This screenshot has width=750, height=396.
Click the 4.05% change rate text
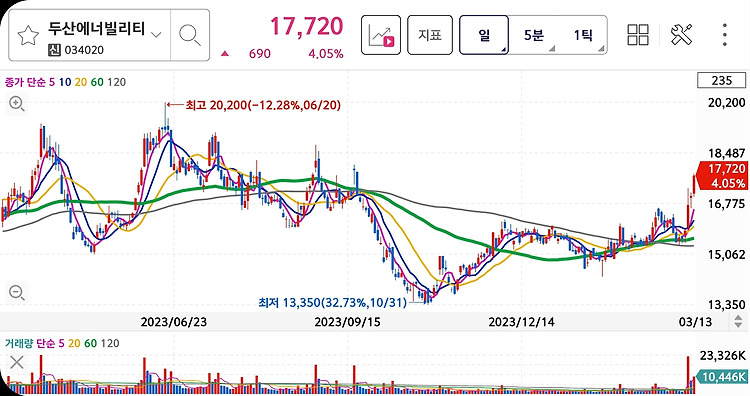[x=325, y=54]
